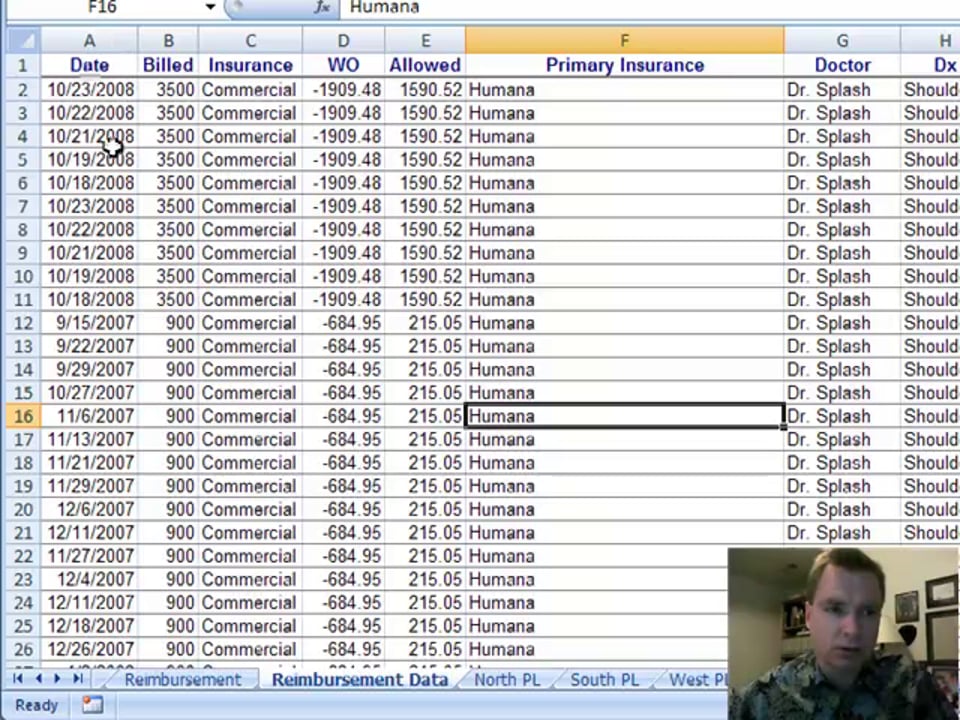Click Commercial cell in row 3
The height and width of the screenshot is (720, 960).
pyautogui.click(x=250, y=113)
